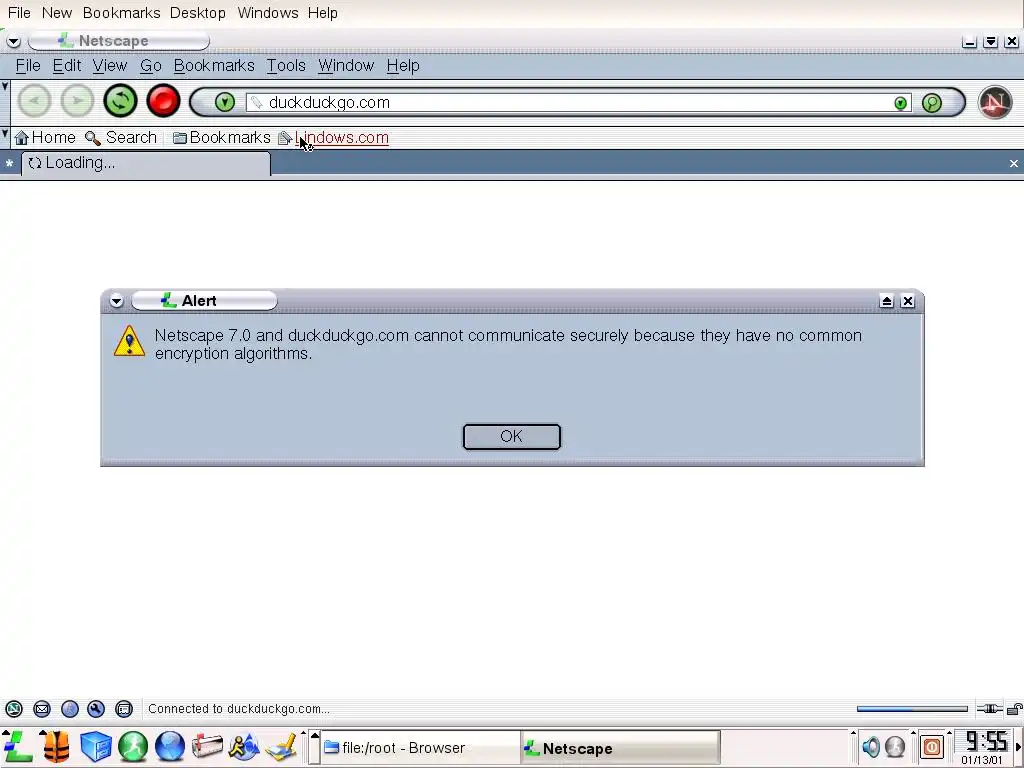Launch the AIM running man icon
The width and height of the screenshot is (1024, 768).
(244, 746)
